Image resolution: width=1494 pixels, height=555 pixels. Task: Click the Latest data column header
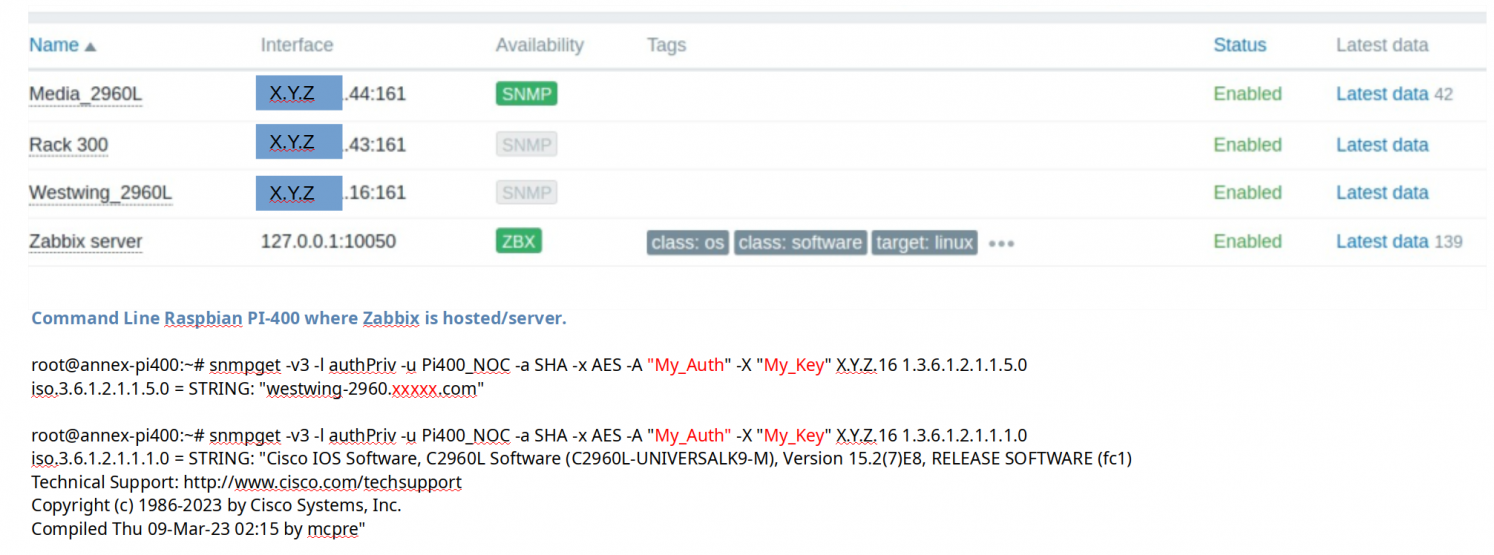pos(1382,45)
